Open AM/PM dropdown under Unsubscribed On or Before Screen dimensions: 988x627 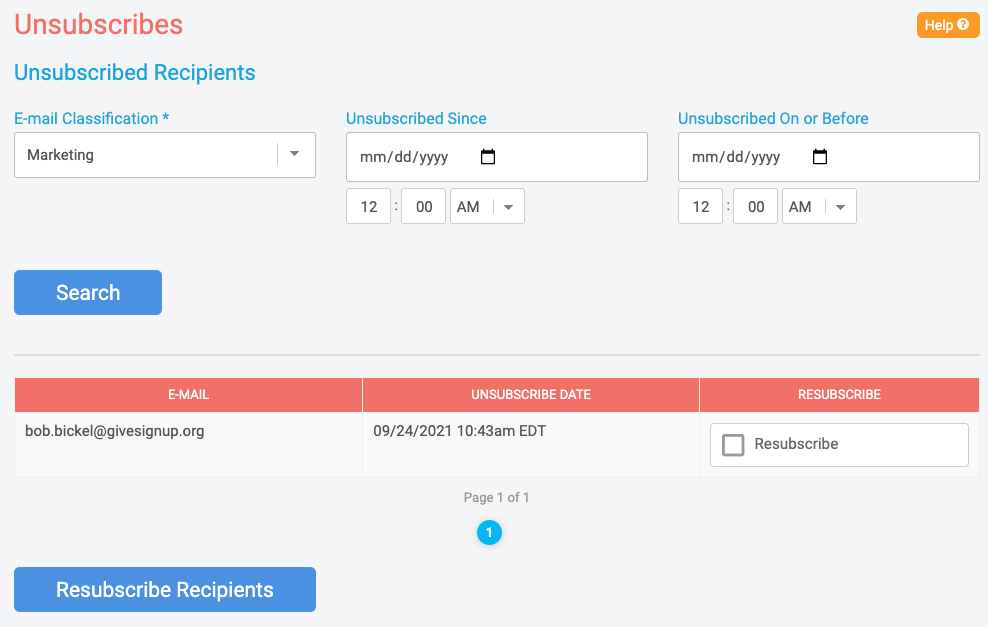[x=819, y=206]
